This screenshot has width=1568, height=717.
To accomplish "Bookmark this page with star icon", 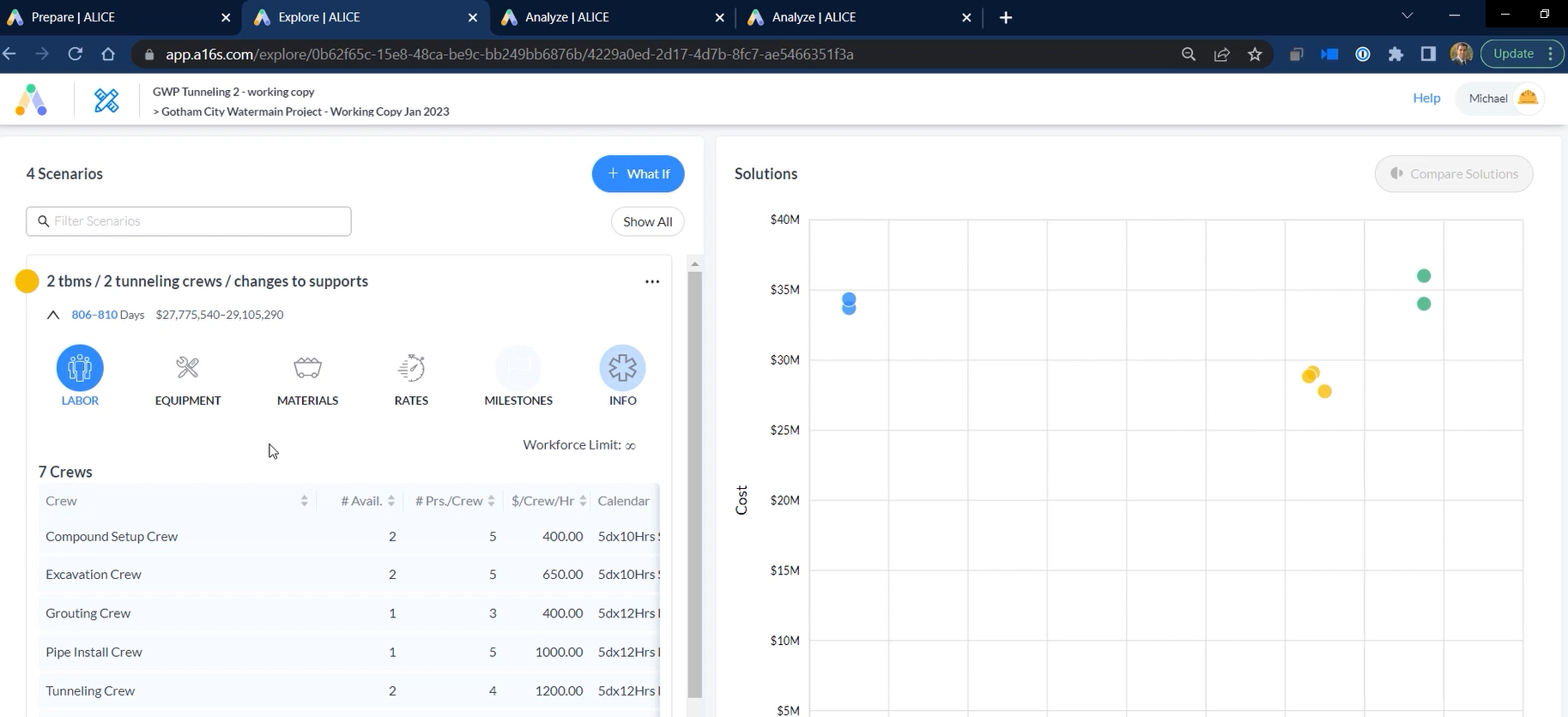I will [1255, 54].
